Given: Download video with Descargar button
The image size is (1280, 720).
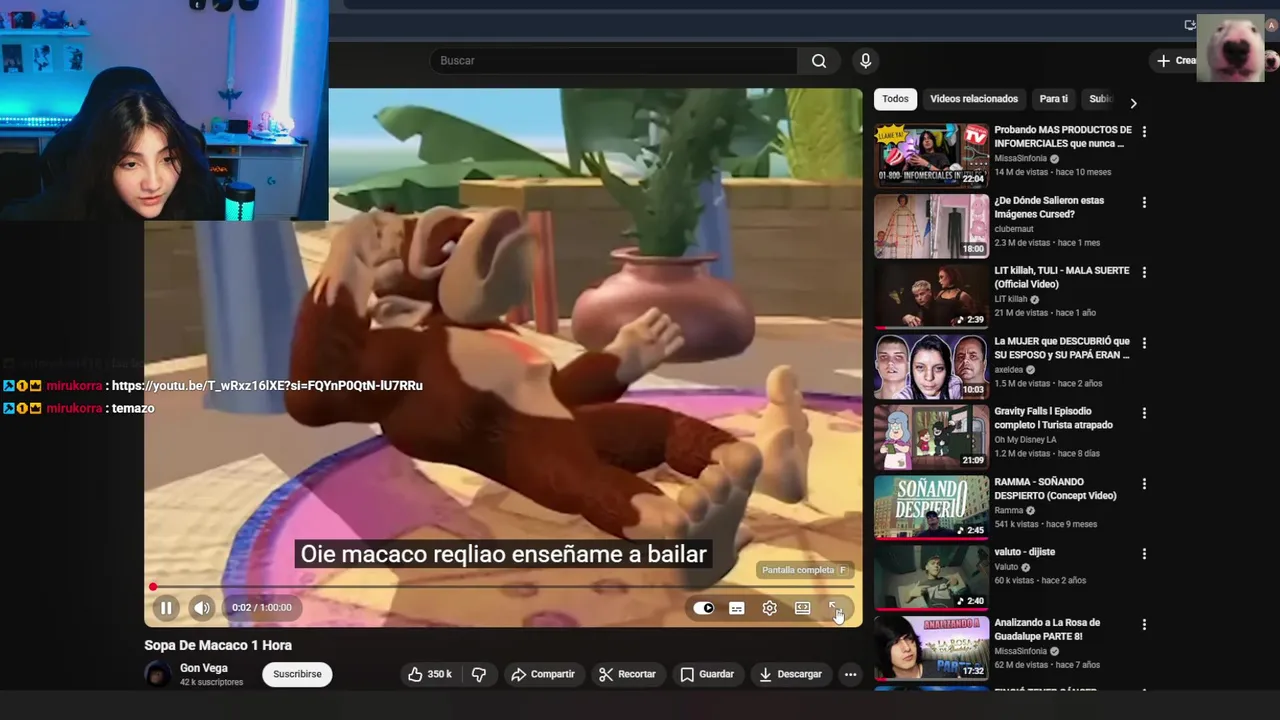Looking at the screenshot, I should point(790,674).
